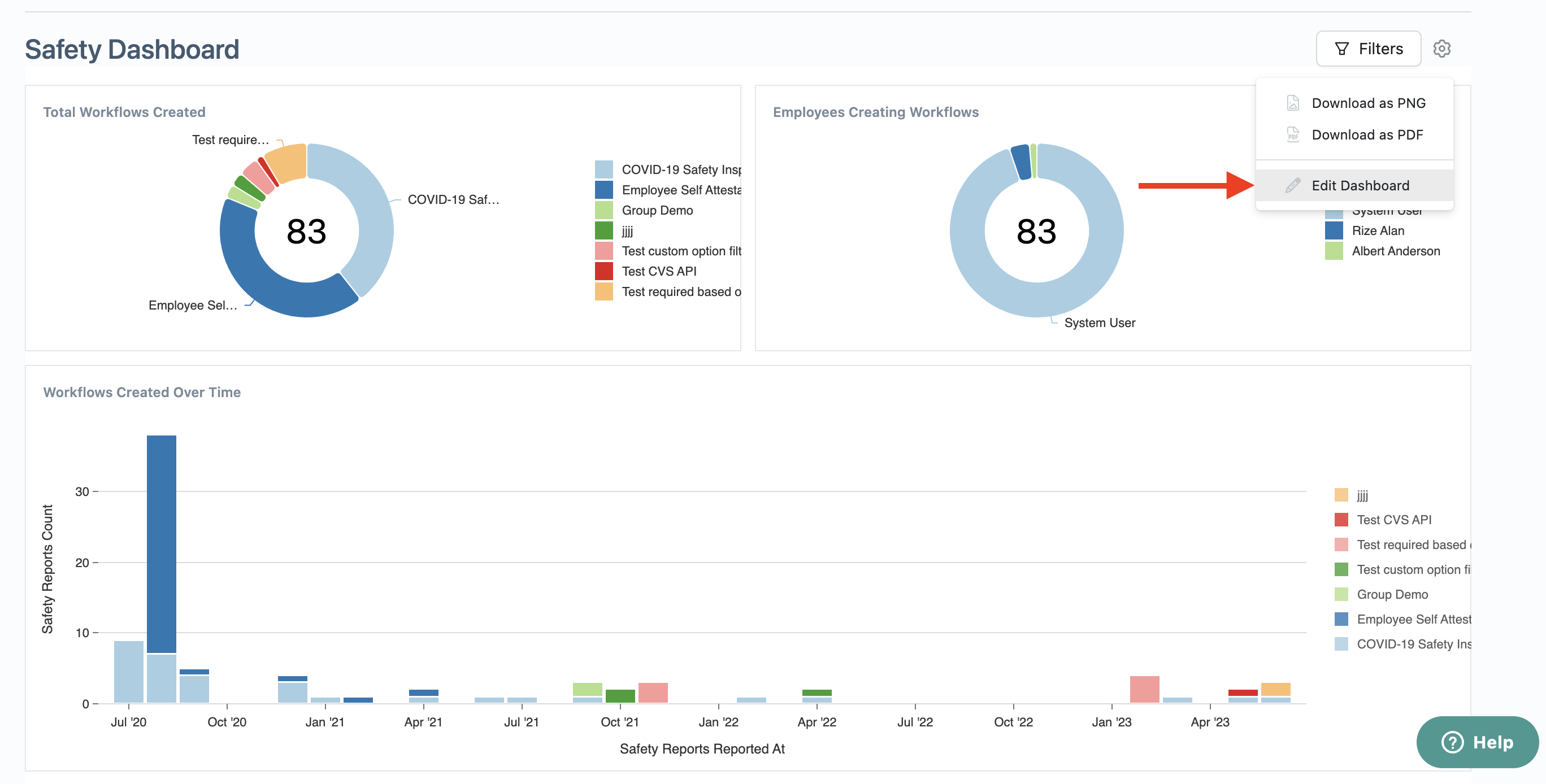Click Group Demo legend swatch in Total Workflows
1546x784 pixels.
pyautogui.click(x=603, y=211)
